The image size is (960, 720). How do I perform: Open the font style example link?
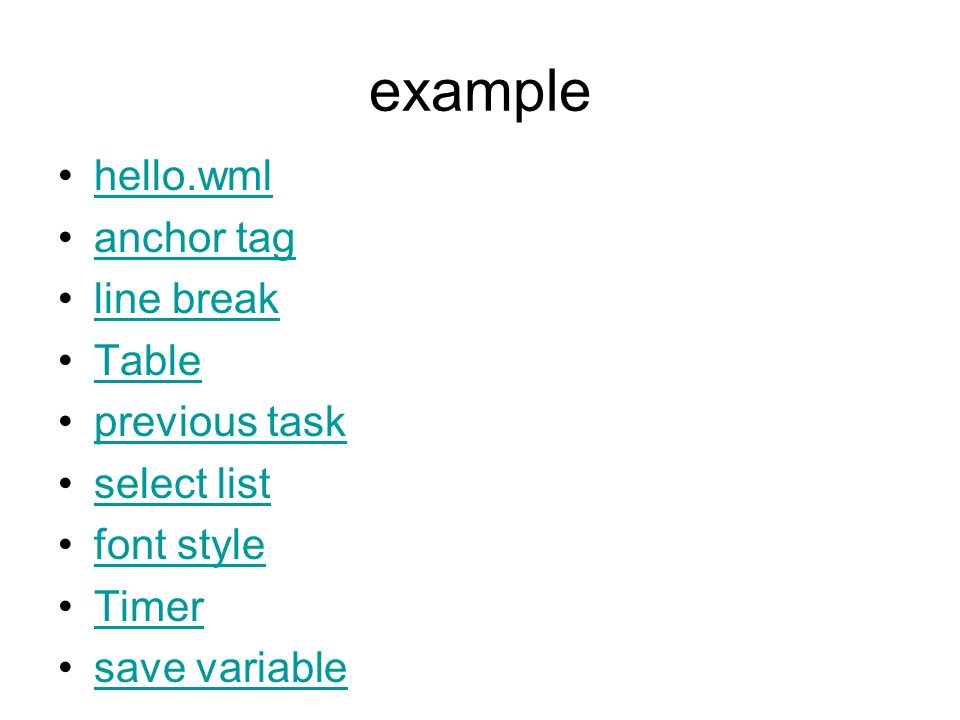(x=179, y=545)
